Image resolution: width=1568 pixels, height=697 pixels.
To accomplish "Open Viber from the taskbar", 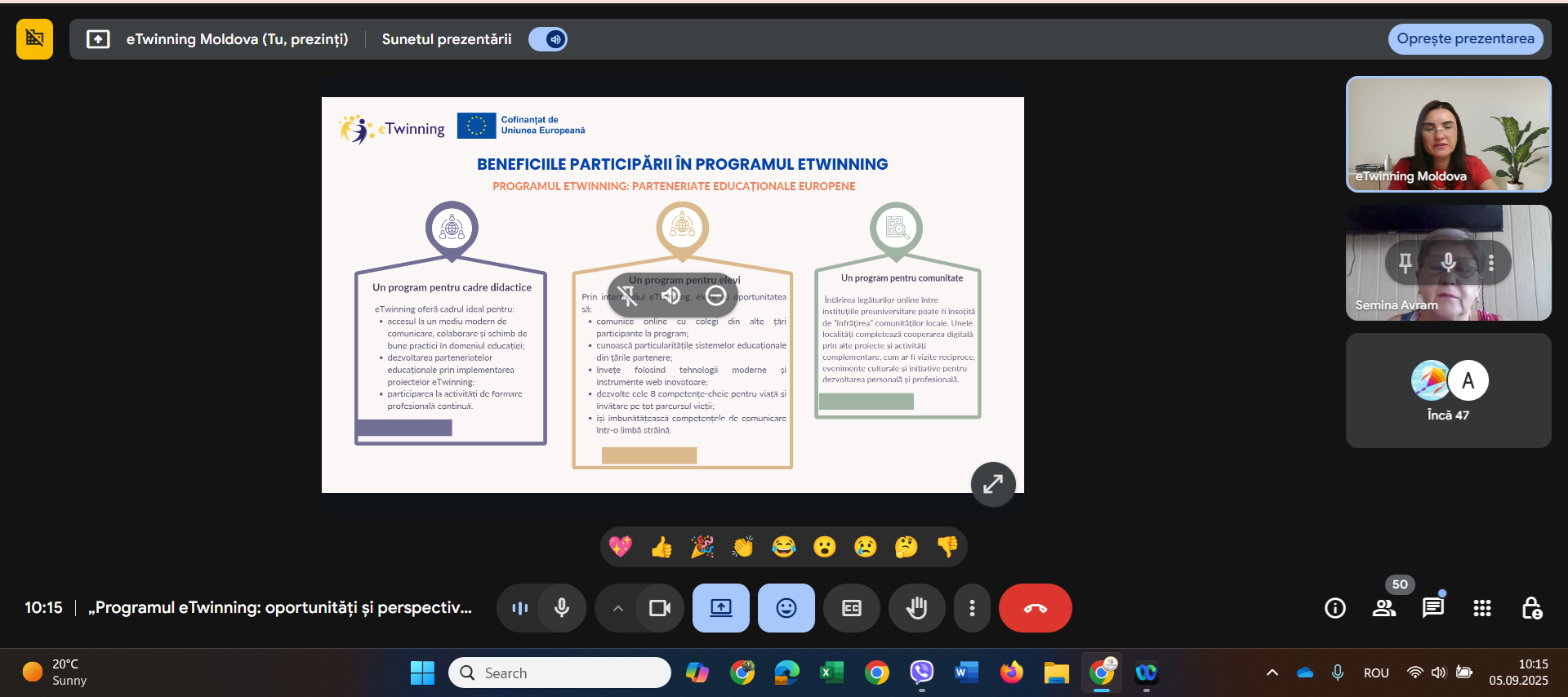I will pos(922,673).
